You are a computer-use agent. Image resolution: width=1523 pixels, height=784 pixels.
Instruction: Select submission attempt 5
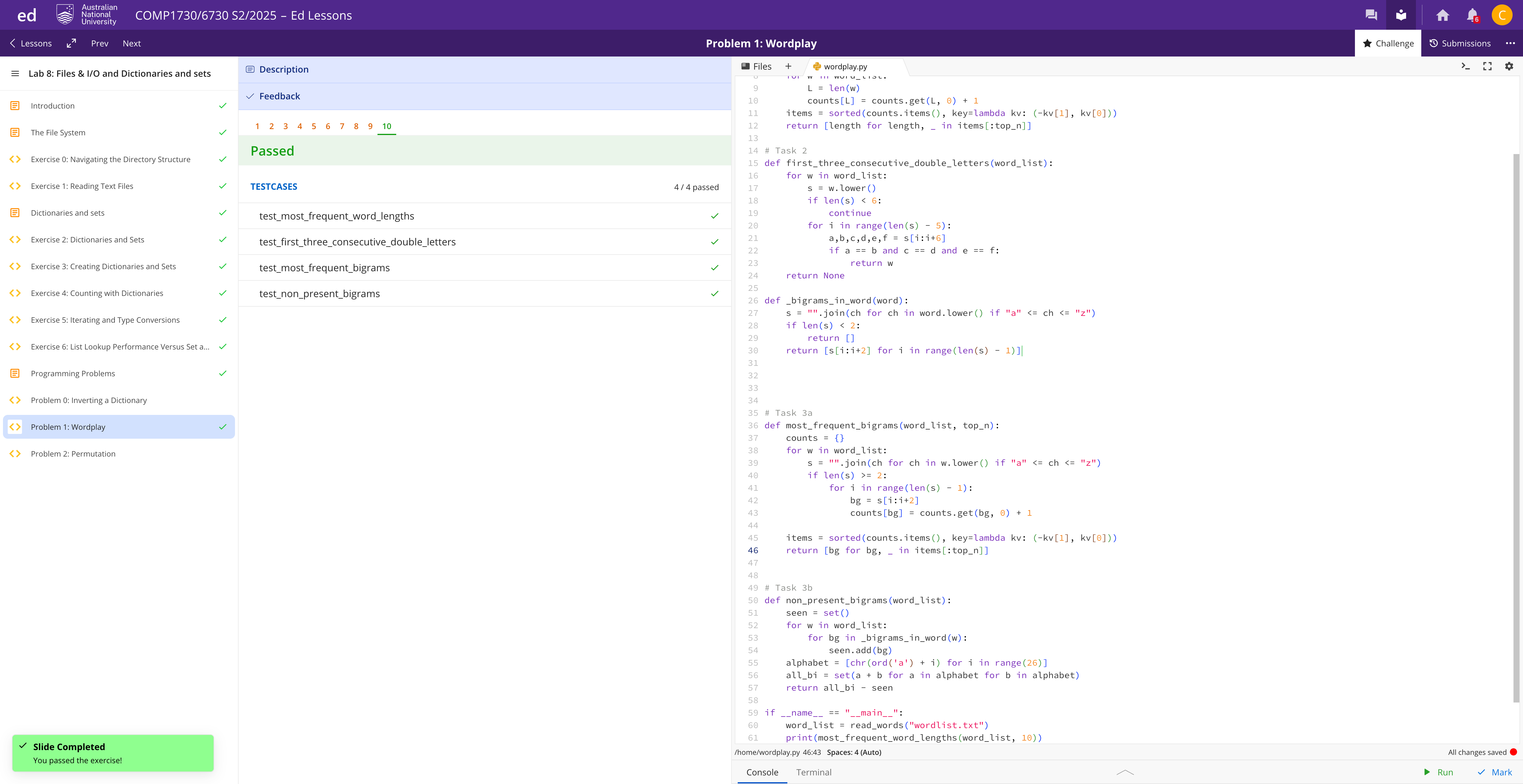[314, 126]
